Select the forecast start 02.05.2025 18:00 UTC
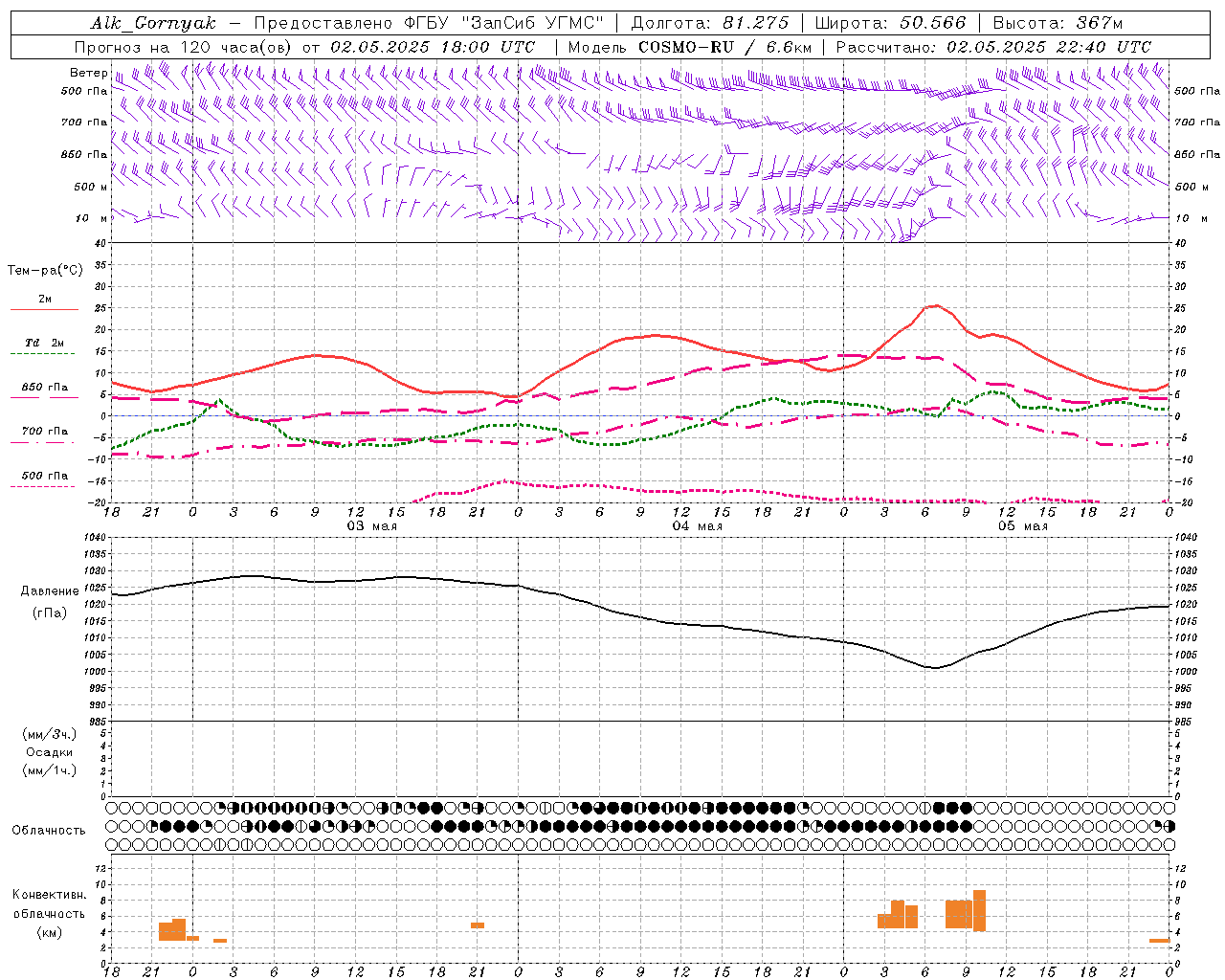The width and height of the screenshot is (1225, 980). [433, 47]
